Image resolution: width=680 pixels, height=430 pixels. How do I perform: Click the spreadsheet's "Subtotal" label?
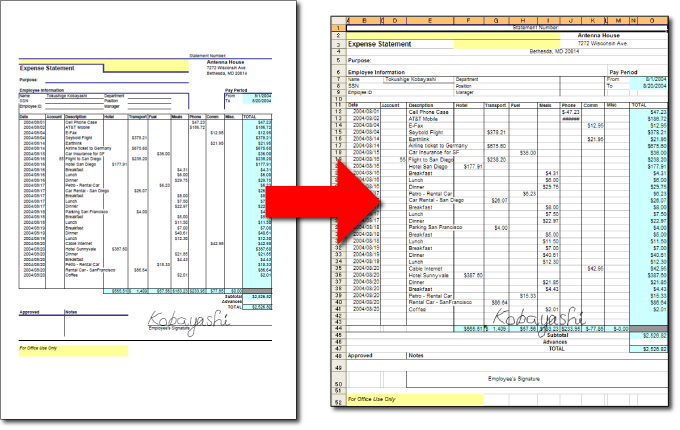[557, 335]
